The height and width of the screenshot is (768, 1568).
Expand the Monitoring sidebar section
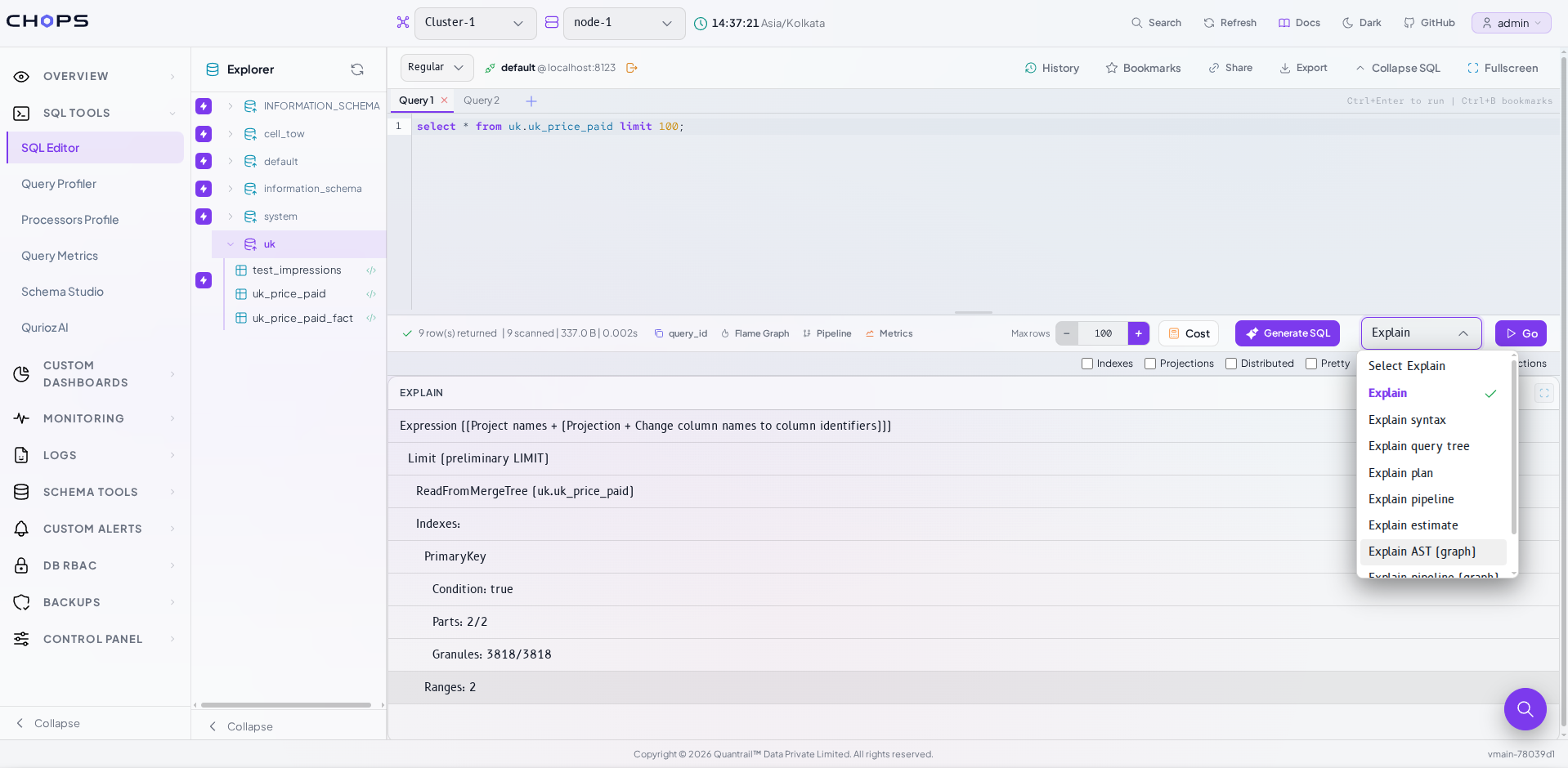95,418
